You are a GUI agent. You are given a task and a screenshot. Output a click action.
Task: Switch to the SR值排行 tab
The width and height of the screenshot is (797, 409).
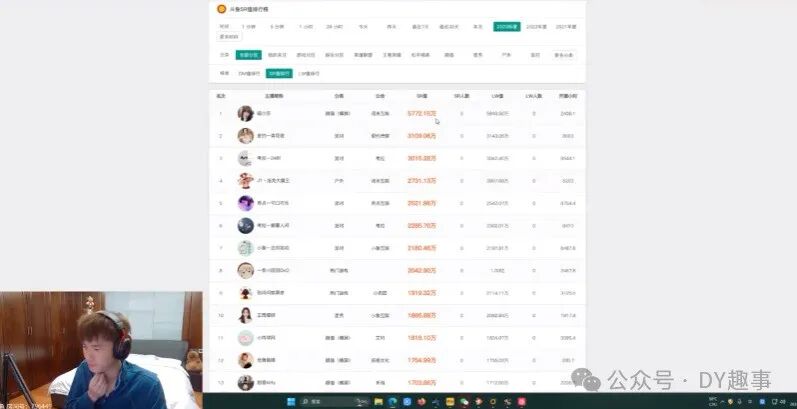tap(279, 73)
